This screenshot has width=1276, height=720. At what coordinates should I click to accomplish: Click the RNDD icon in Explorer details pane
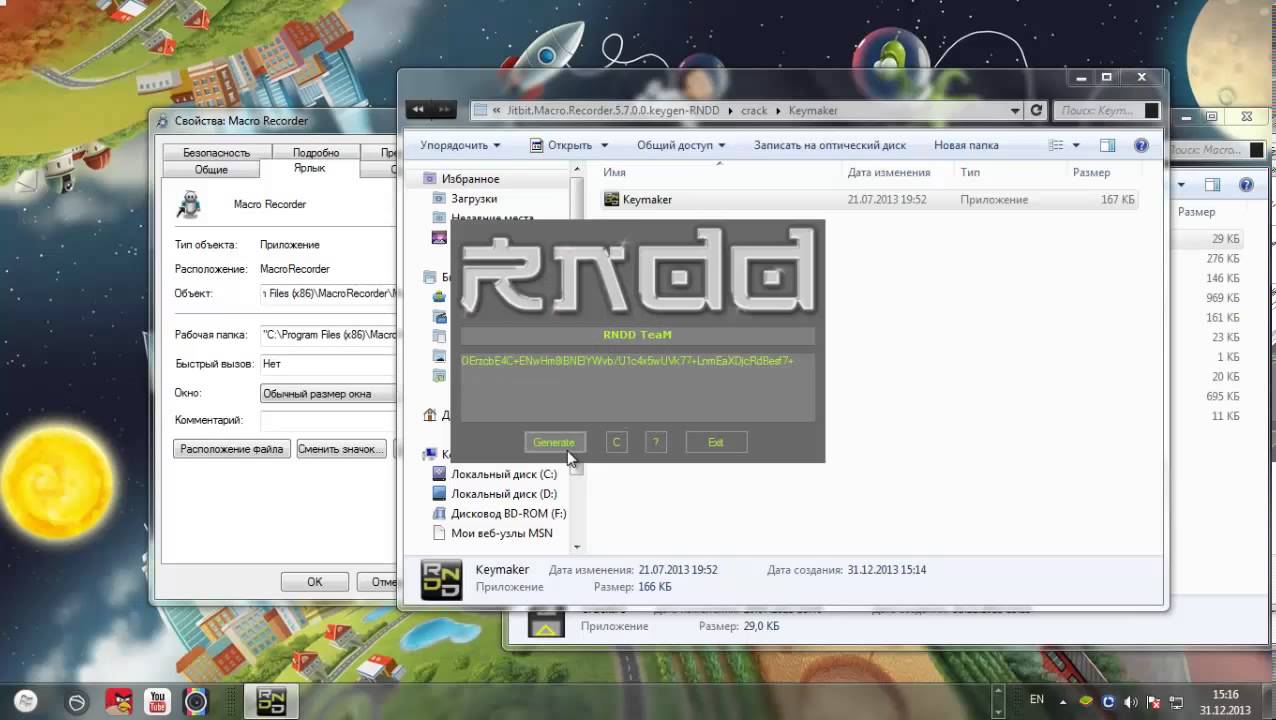point(441,579)
